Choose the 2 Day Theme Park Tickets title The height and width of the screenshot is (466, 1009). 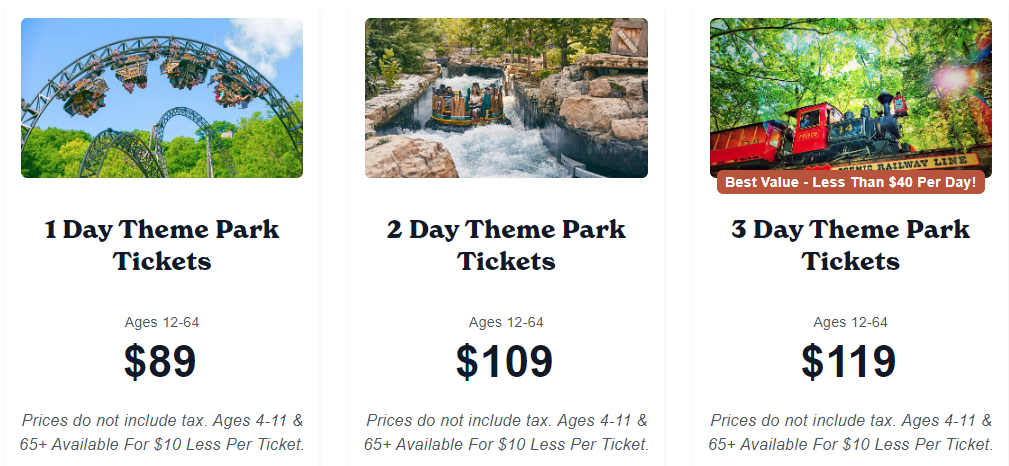(506, 245)
